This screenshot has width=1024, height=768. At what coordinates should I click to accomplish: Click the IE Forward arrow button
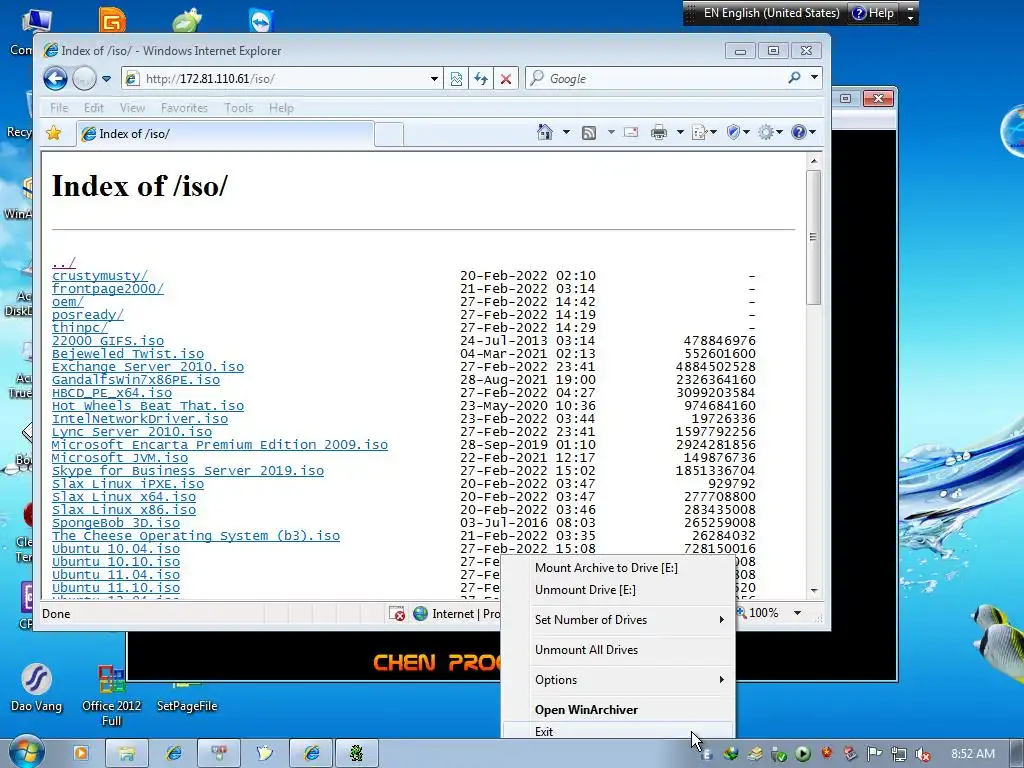pyautogui.click(x=84, y=79)
